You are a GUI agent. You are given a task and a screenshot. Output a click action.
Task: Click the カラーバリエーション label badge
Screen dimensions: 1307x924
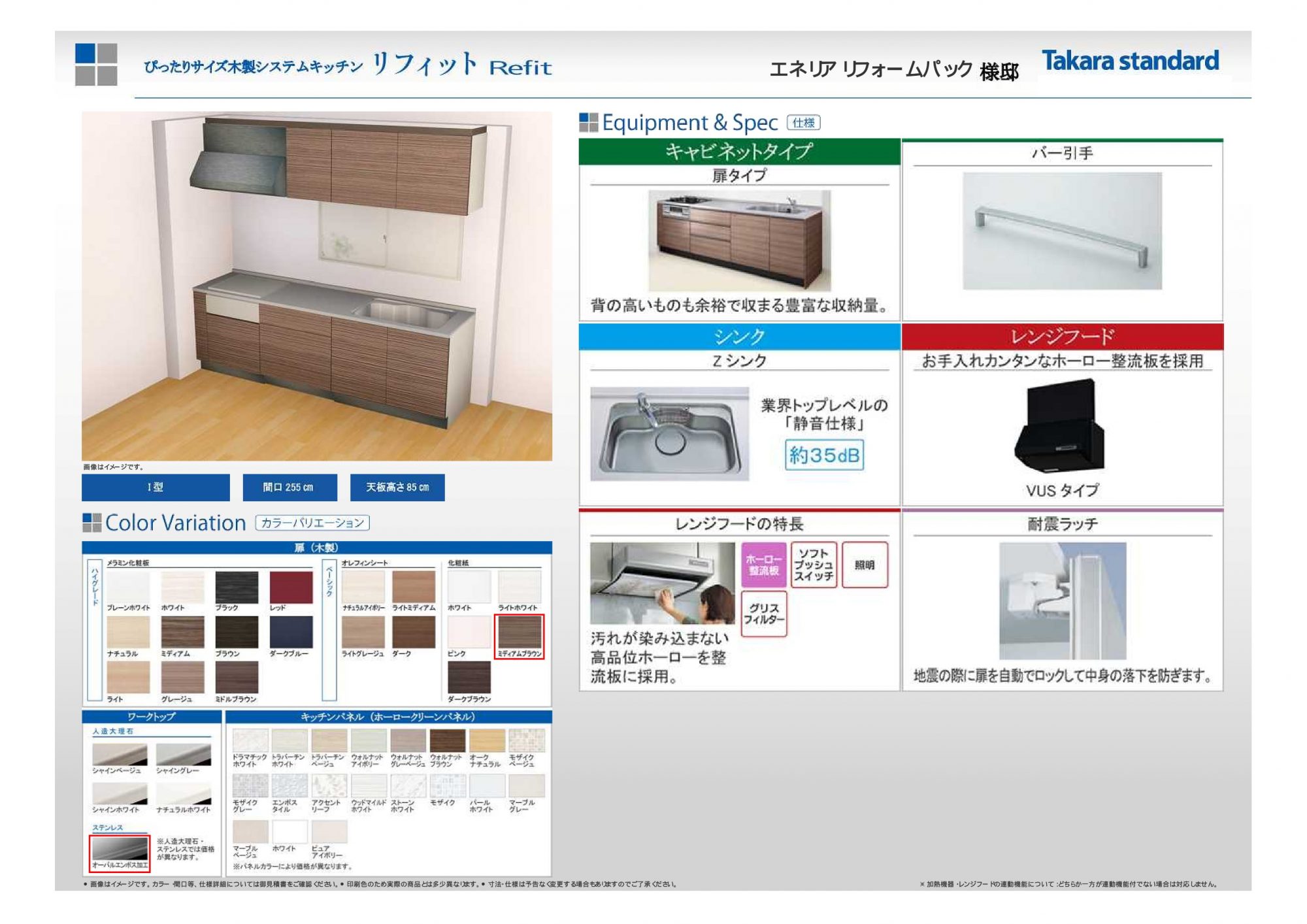(x=312, y=523)
